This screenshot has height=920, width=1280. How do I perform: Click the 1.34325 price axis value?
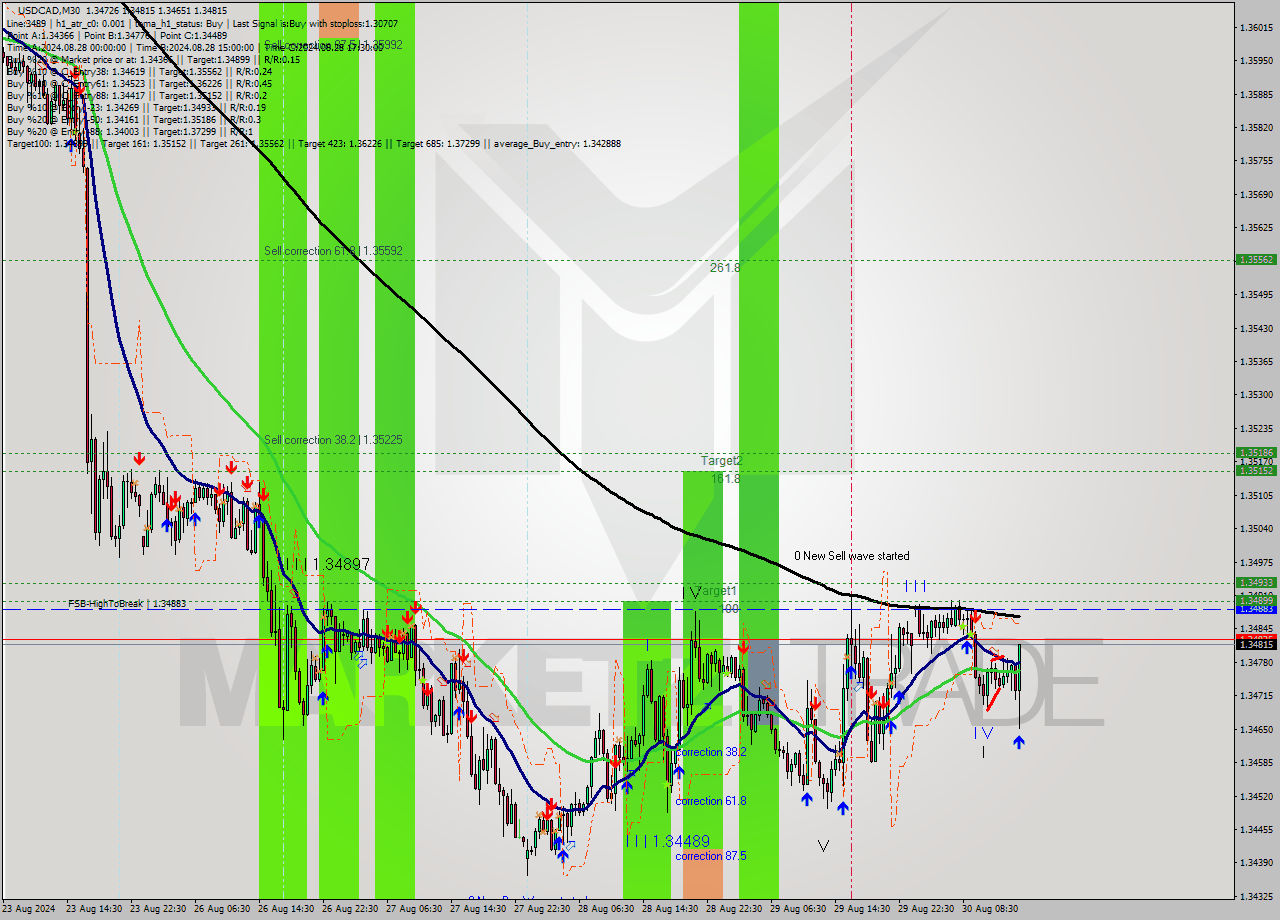pos(1256,896)
